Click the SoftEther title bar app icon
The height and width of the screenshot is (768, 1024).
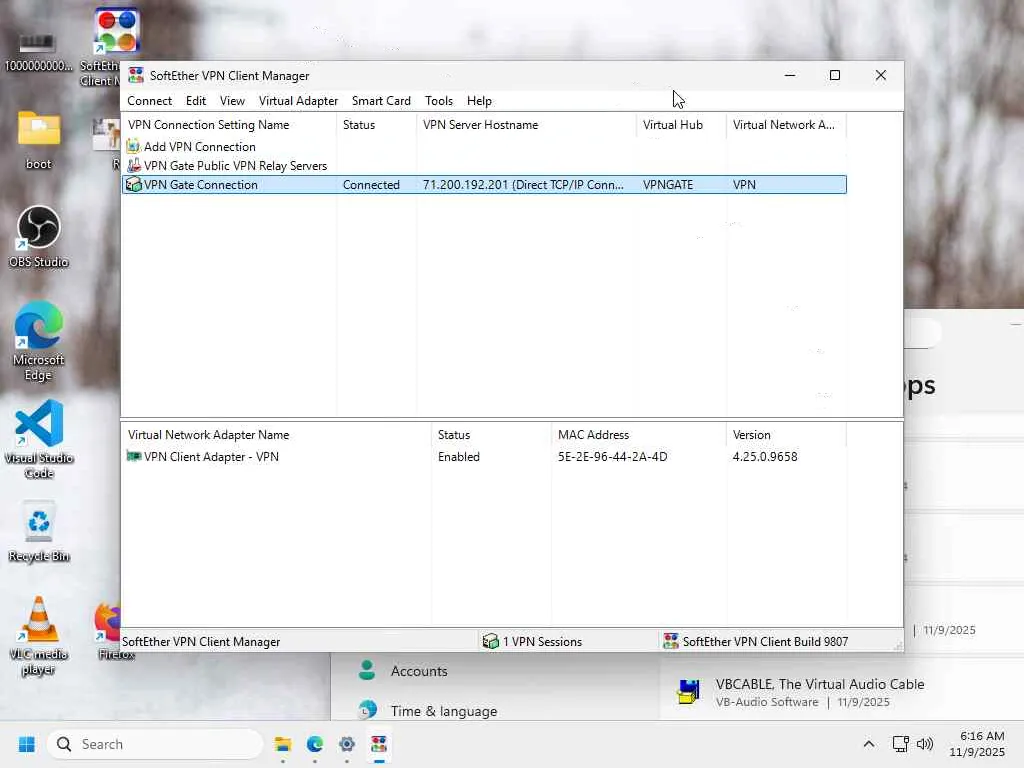click(x=136, y=75)
